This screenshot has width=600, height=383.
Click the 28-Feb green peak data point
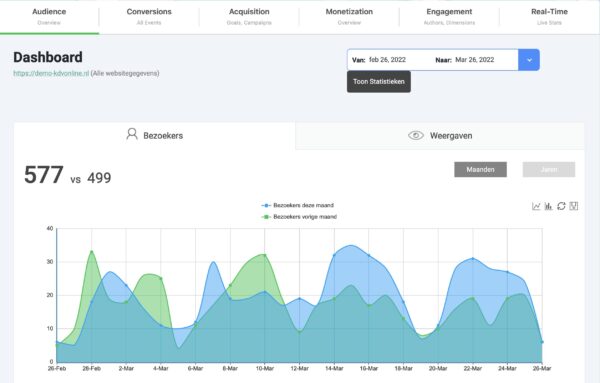pyautogui.click(x=91, y=252)
